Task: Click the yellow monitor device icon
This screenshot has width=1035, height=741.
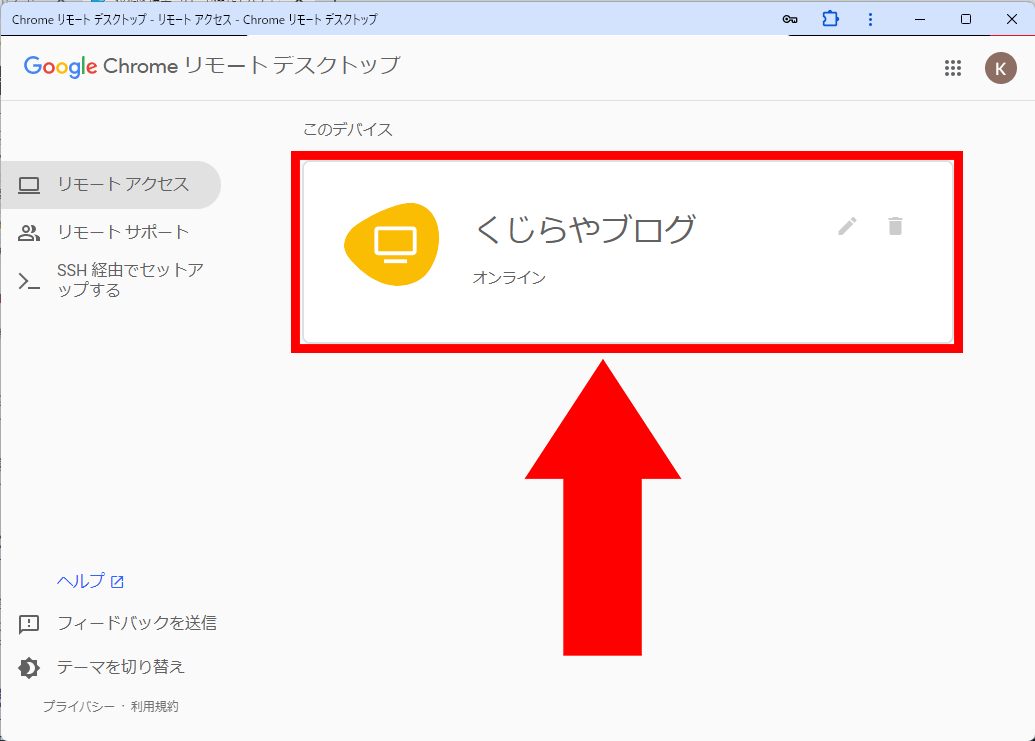Action: click(391, 243)
